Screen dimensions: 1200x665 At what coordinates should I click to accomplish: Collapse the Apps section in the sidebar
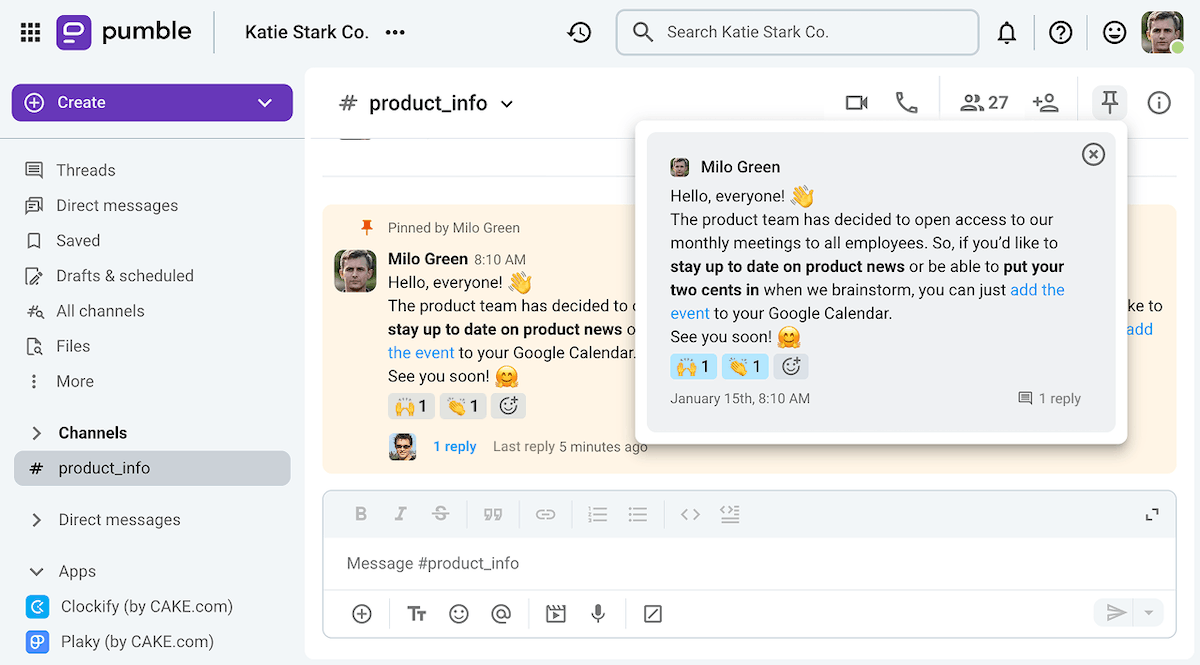pyautogui.click(x=37, y=571)
